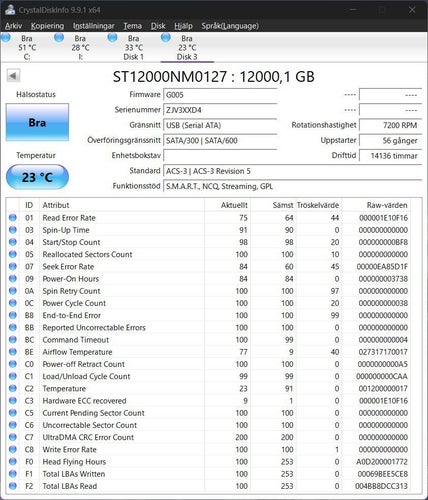Click the Firmware field G005
Viewport: 428px width, 500px height.
pyautogui.click(x=220, y=95)
